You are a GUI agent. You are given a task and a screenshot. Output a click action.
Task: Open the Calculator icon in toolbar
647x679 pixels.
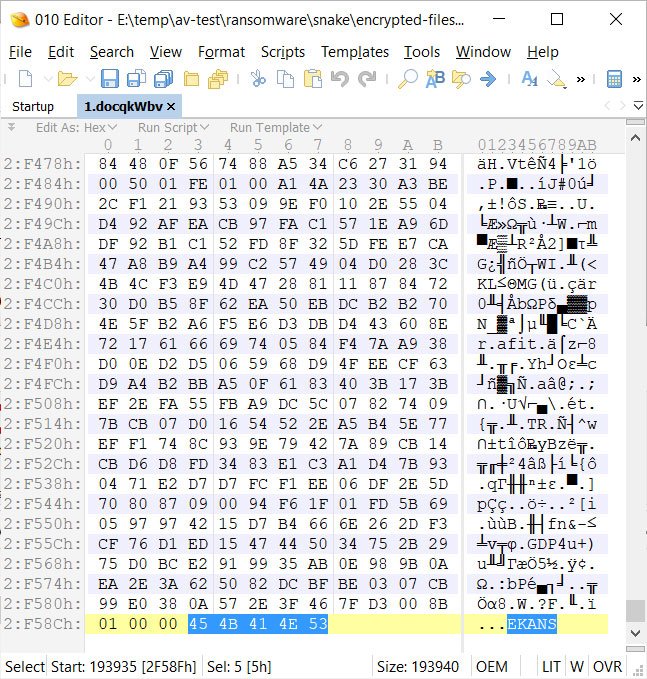point(615,79)
